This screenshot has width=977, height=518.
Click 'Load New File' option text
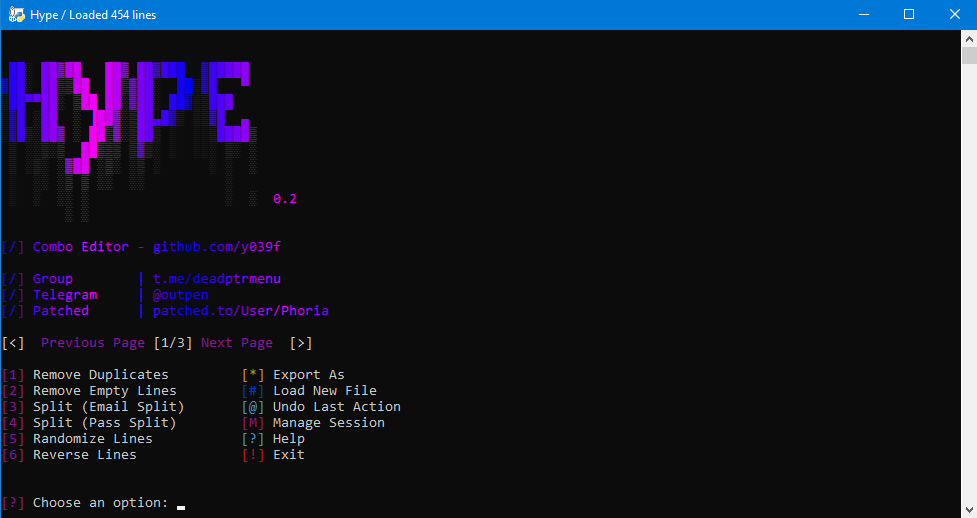coord(325,391)
